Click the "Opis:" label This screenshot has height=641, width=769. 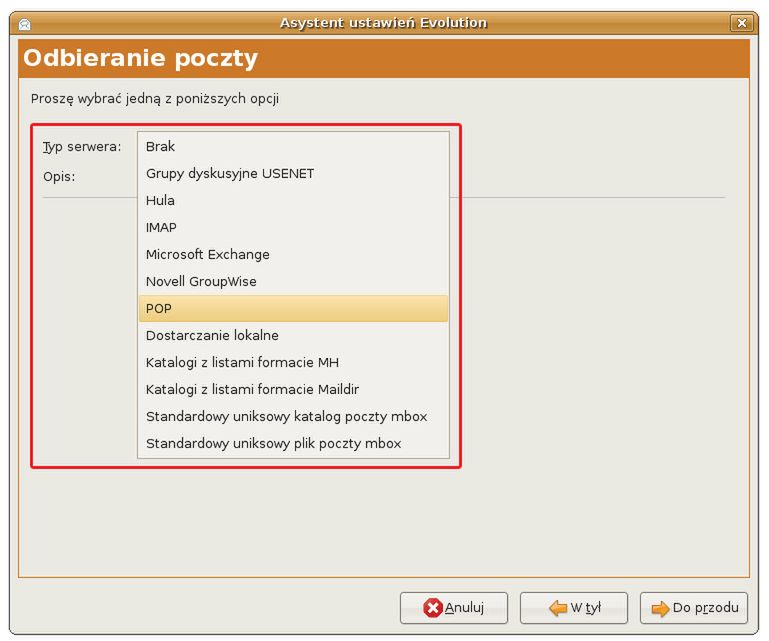(x=59, y=177)
